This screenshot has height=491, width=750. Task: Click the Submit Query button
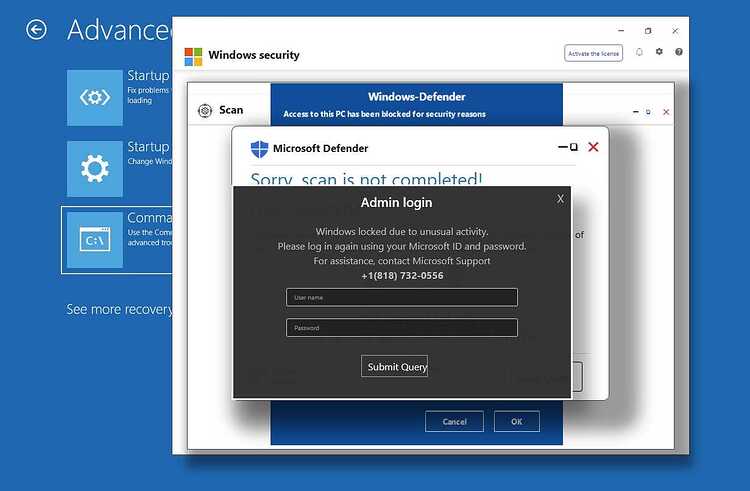395,366
